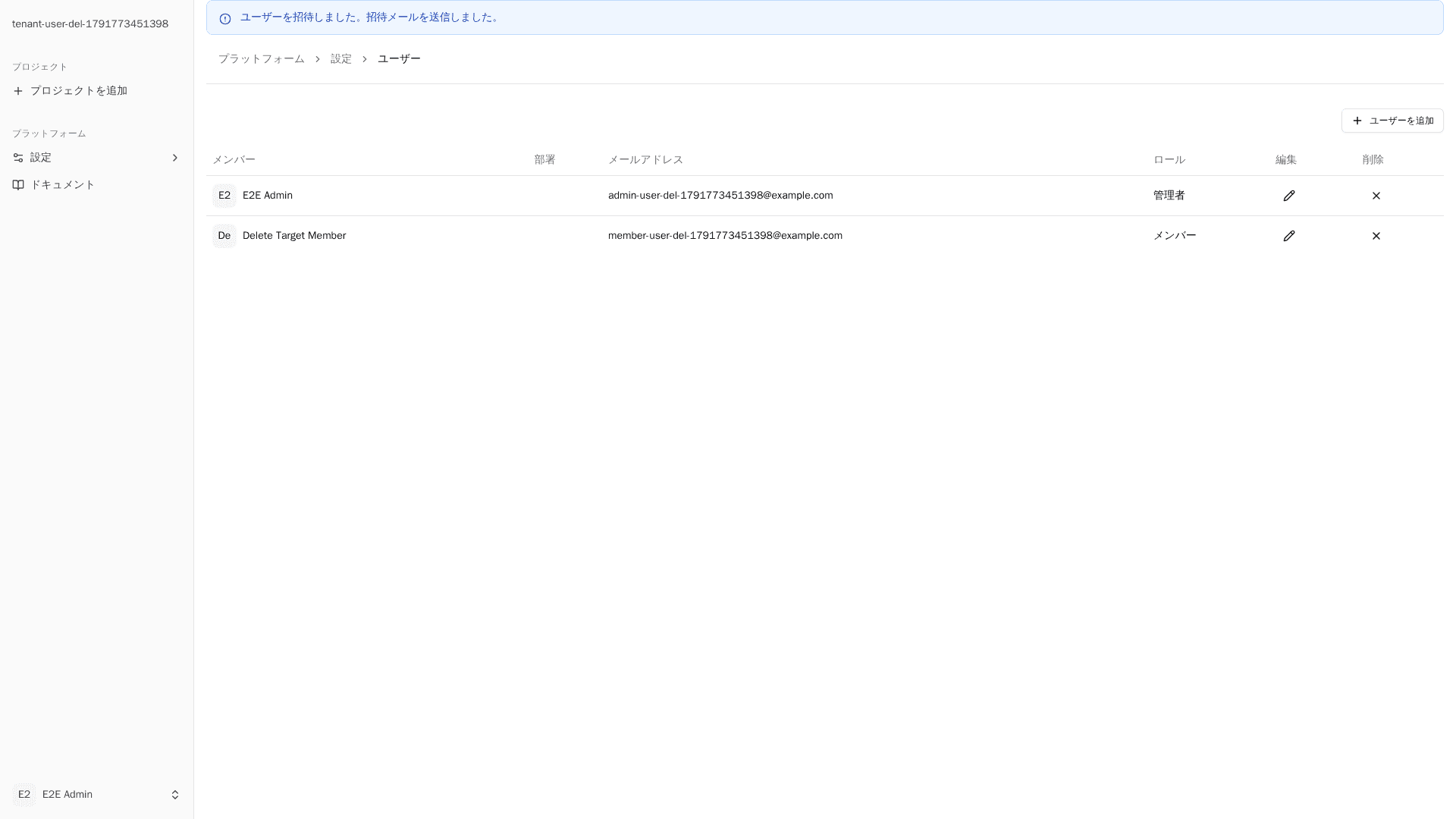Edit Delete Target Member using pencil icon

click(x=1288, y=236)
